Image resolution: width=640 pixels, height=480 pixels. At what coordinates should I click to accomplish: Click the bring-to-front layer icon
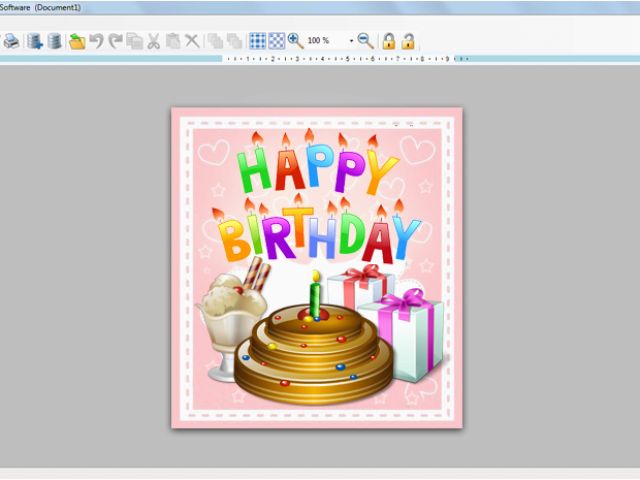(x=215, y=41)
